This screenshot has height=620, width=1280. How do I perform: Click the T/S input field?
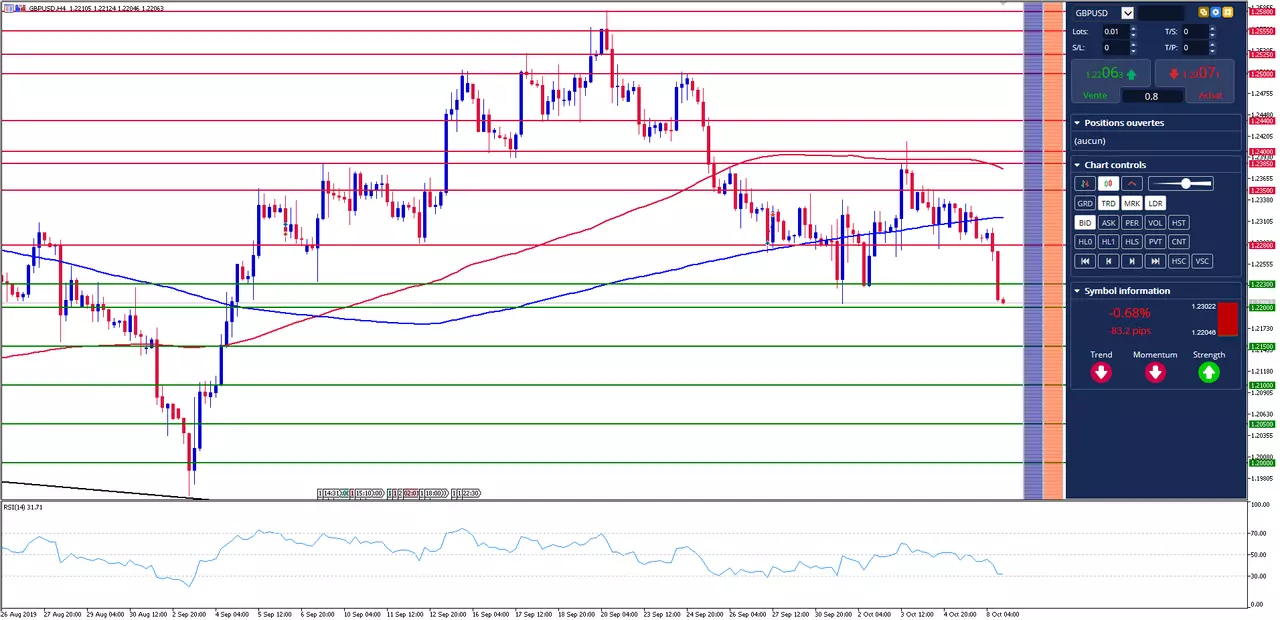[x=1195, y=32]
